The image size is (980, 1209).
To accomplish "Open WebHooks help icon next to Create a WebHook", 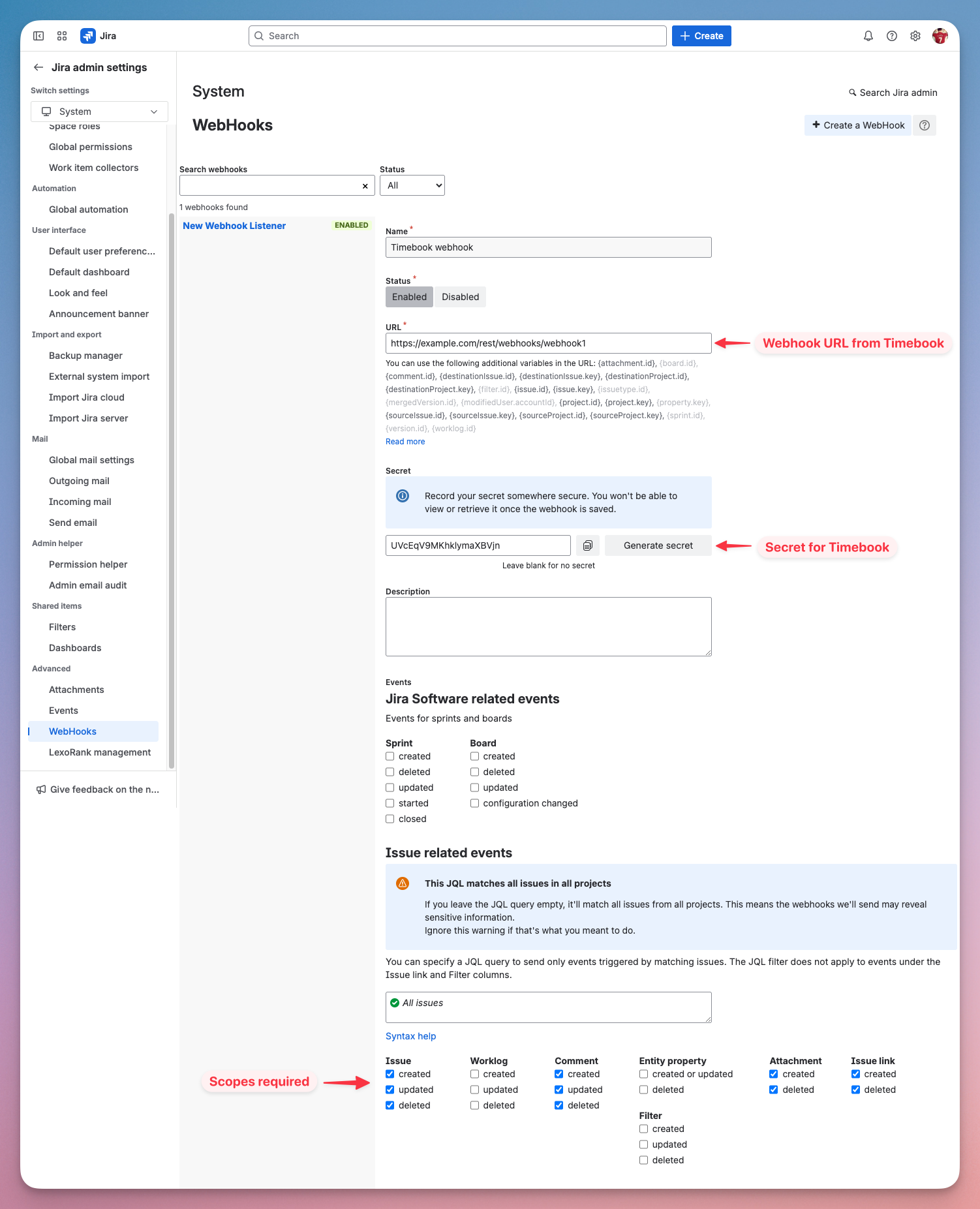I will (x=924, y=125).
